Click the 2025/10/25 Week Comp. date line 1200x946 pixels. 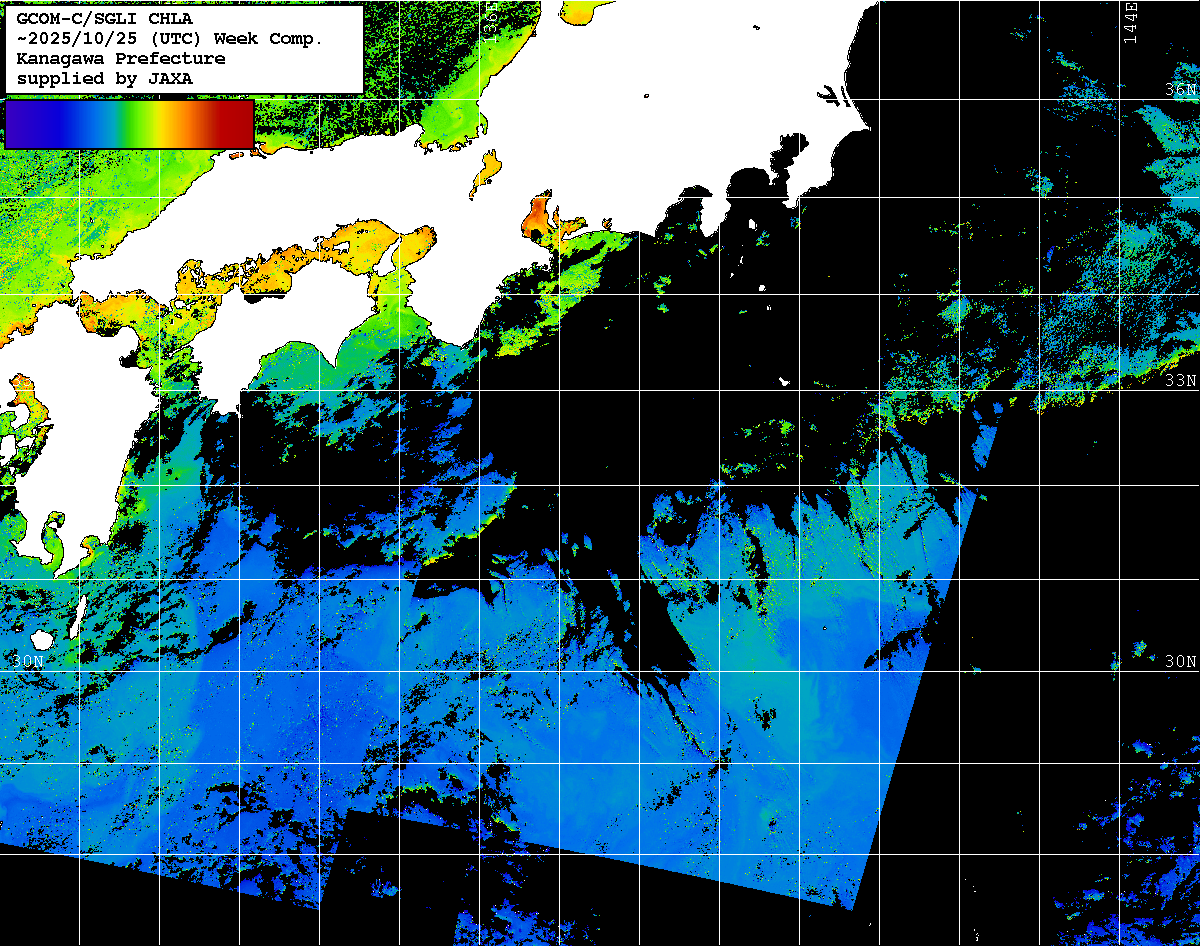click(x=170, y=38)
